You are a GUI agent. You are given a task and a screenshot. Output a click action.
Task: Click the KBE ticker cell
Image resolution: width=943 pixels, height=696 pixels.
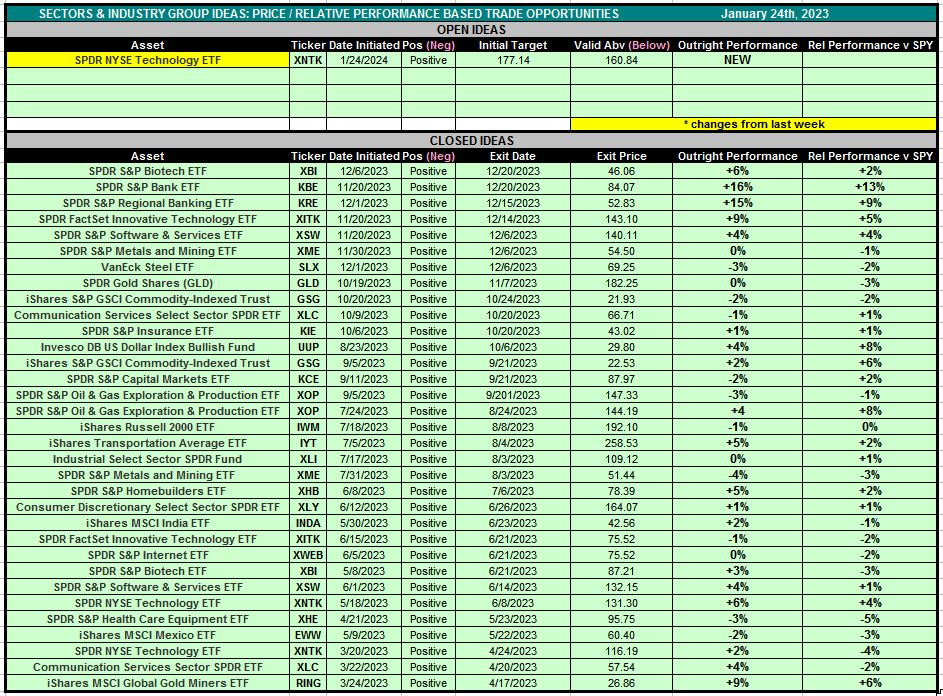tap(308, 187)
